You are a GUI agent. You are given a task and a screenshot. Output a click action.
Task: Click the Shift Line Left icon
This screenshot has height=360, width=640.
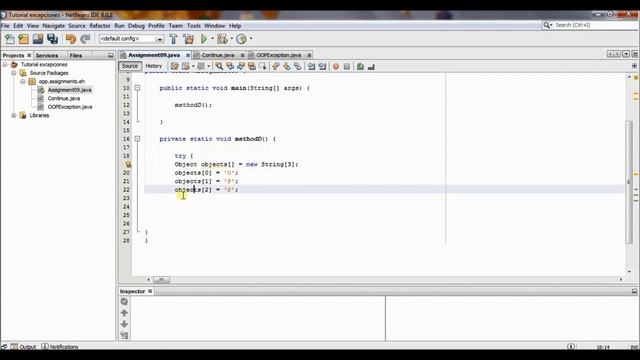pos(311,66)
